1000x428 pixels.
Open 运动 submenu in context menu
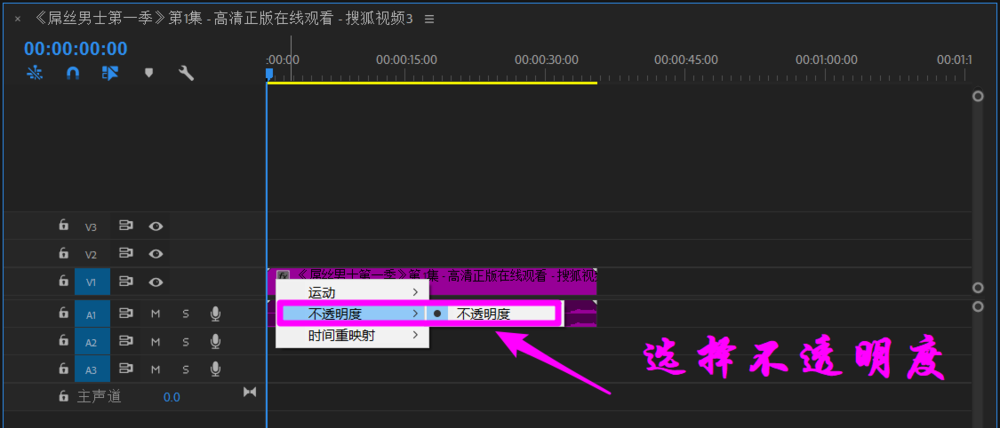[353, 292]
